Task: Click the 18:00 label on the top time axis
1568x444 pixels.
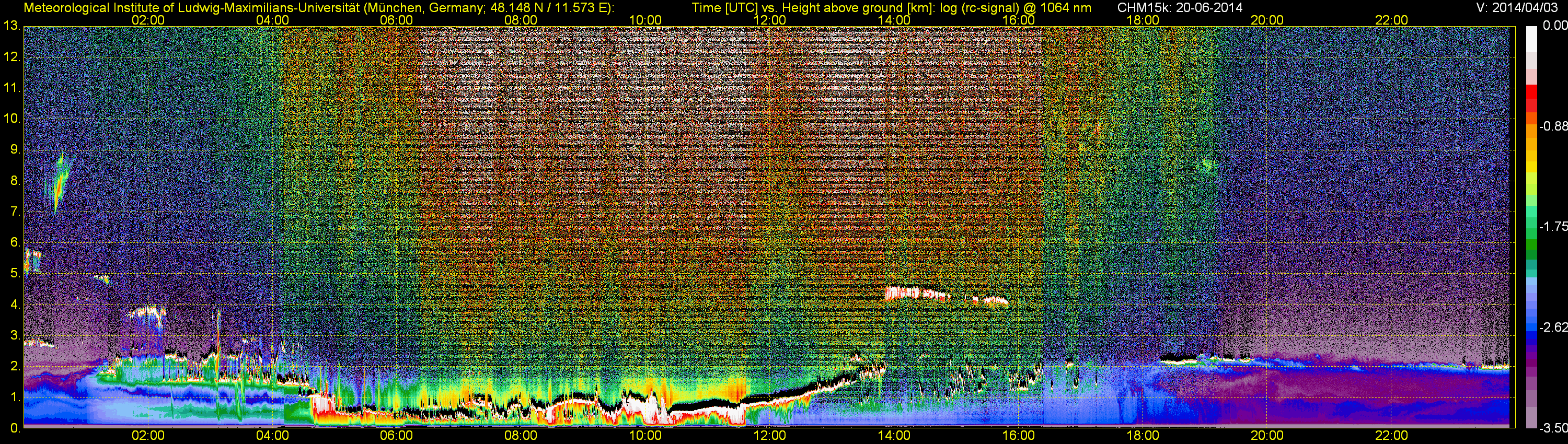Action: tap(1143, 20)
